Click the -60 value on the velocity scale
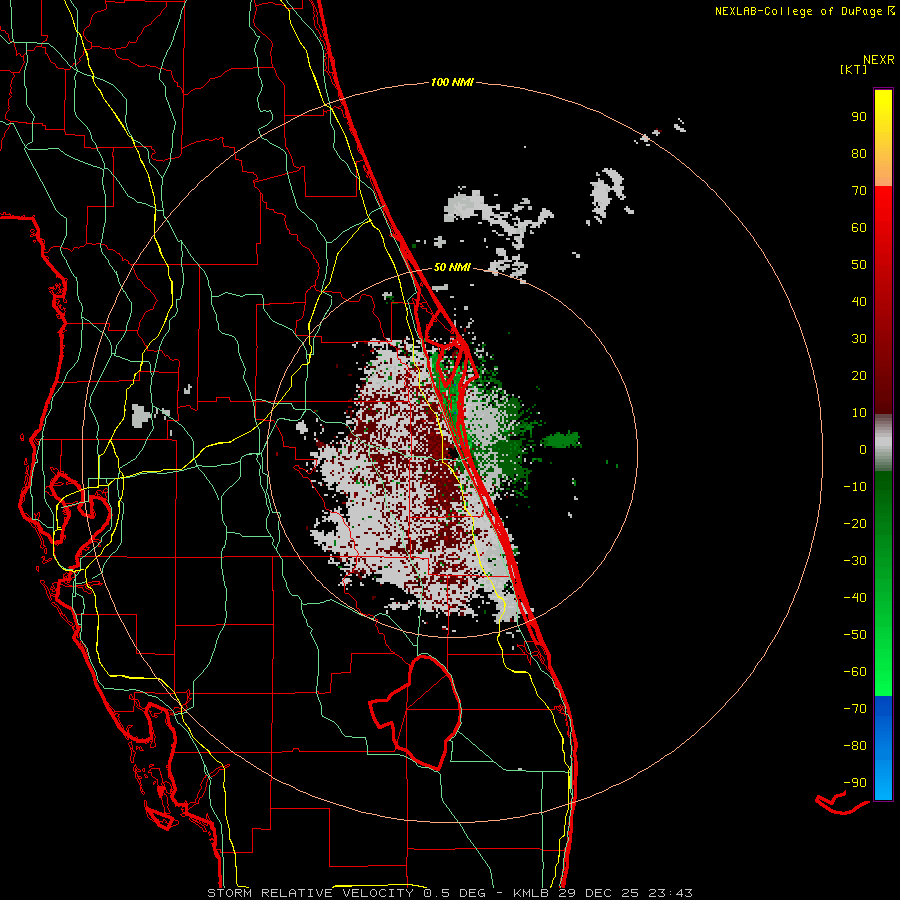The height and width of the screenshot is (900, 900). tap(855, 672)
